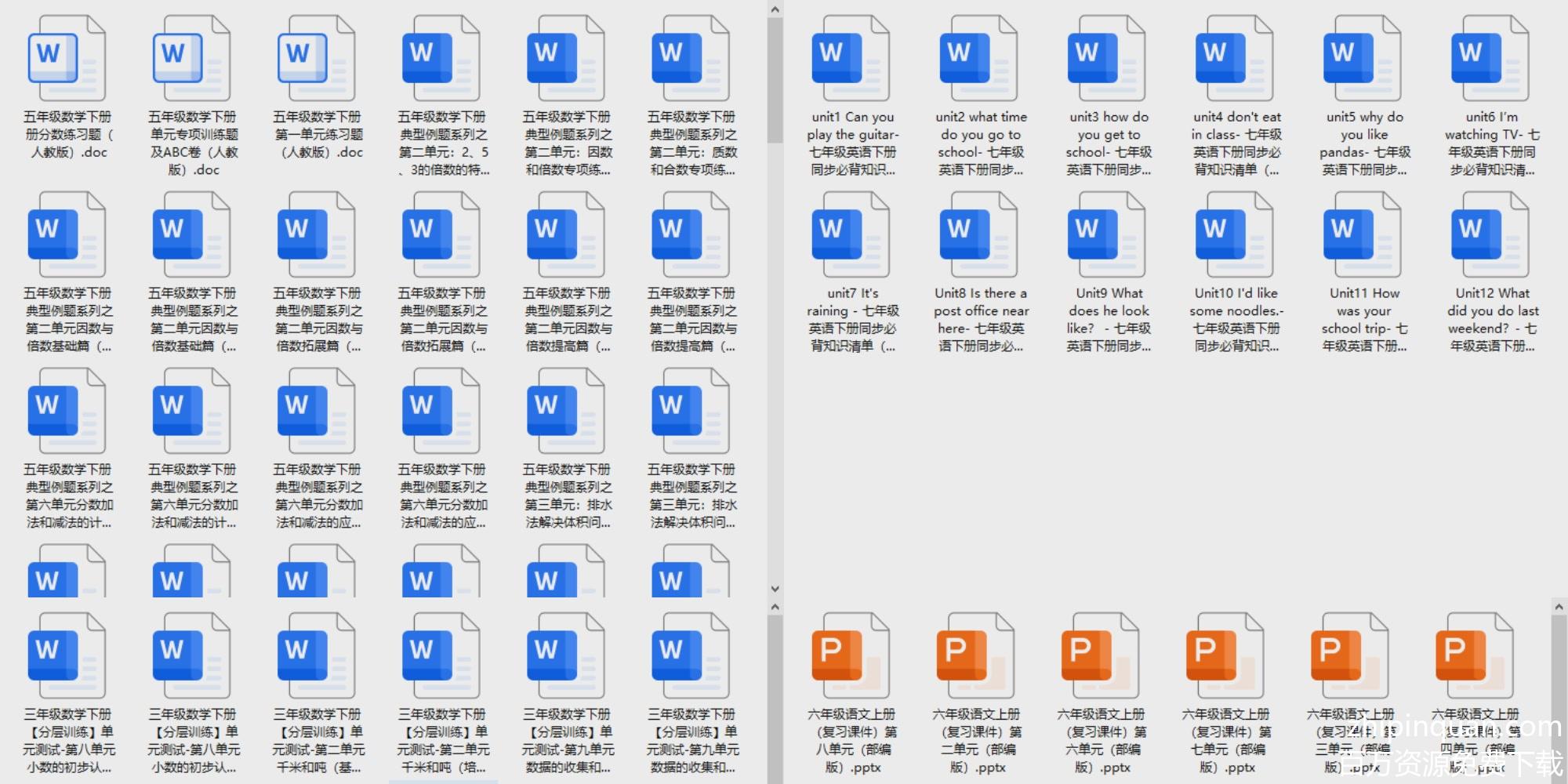Click file name '五年级数学下册第一单元练习题(人教版).doc'
Viewport: 1568px width, 784px height.
318,135
